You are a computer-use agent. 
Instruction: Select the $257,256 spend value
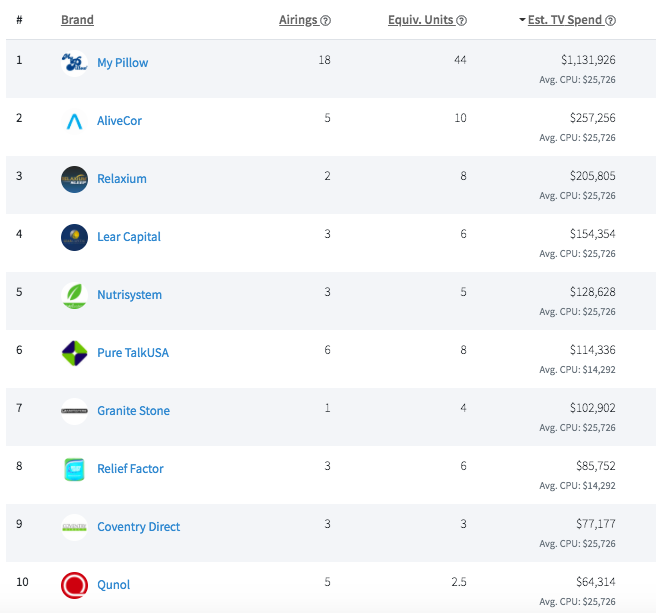click(592, 118)
